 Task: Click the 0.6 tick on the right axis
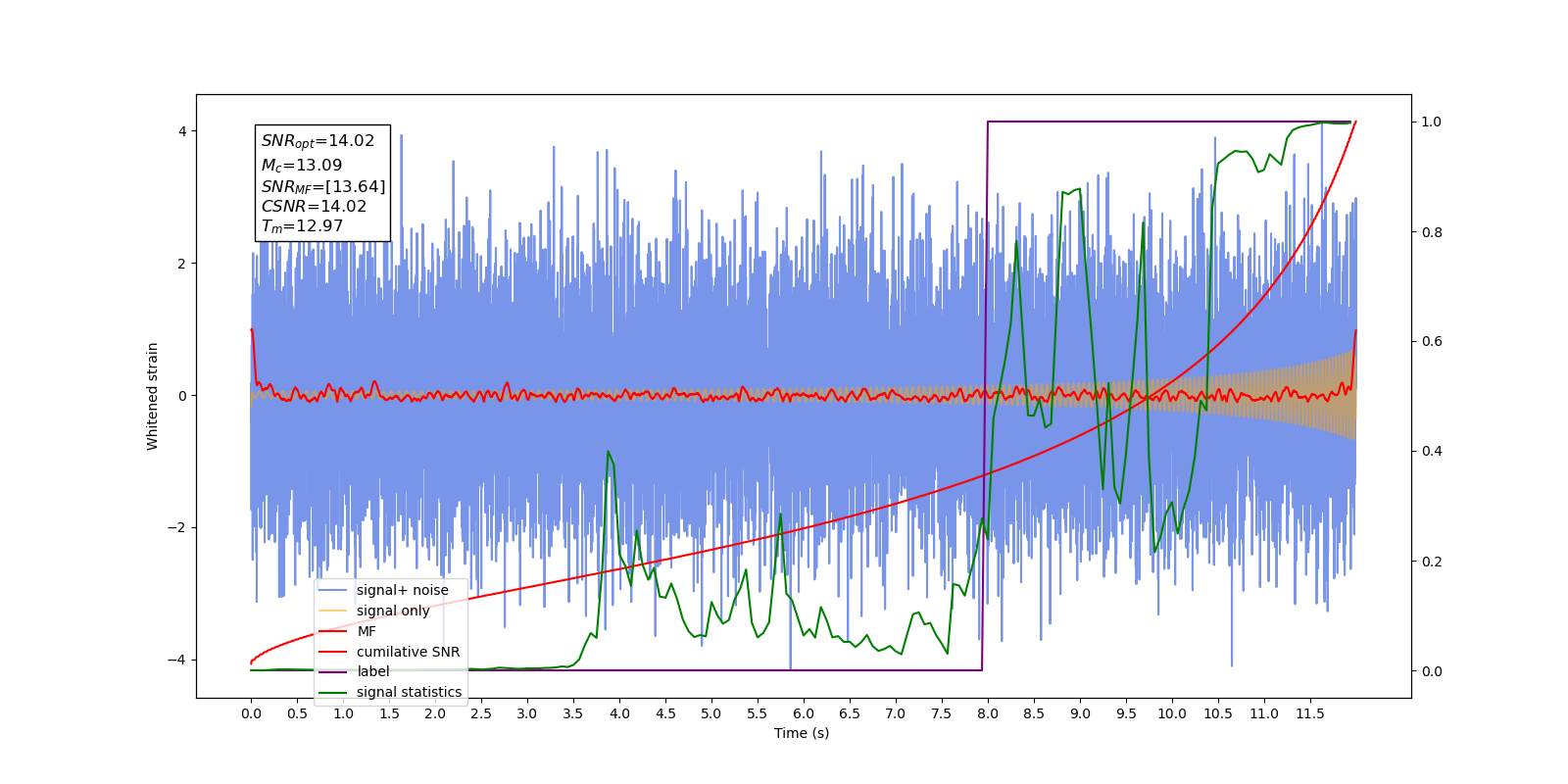pos(1432,341)
